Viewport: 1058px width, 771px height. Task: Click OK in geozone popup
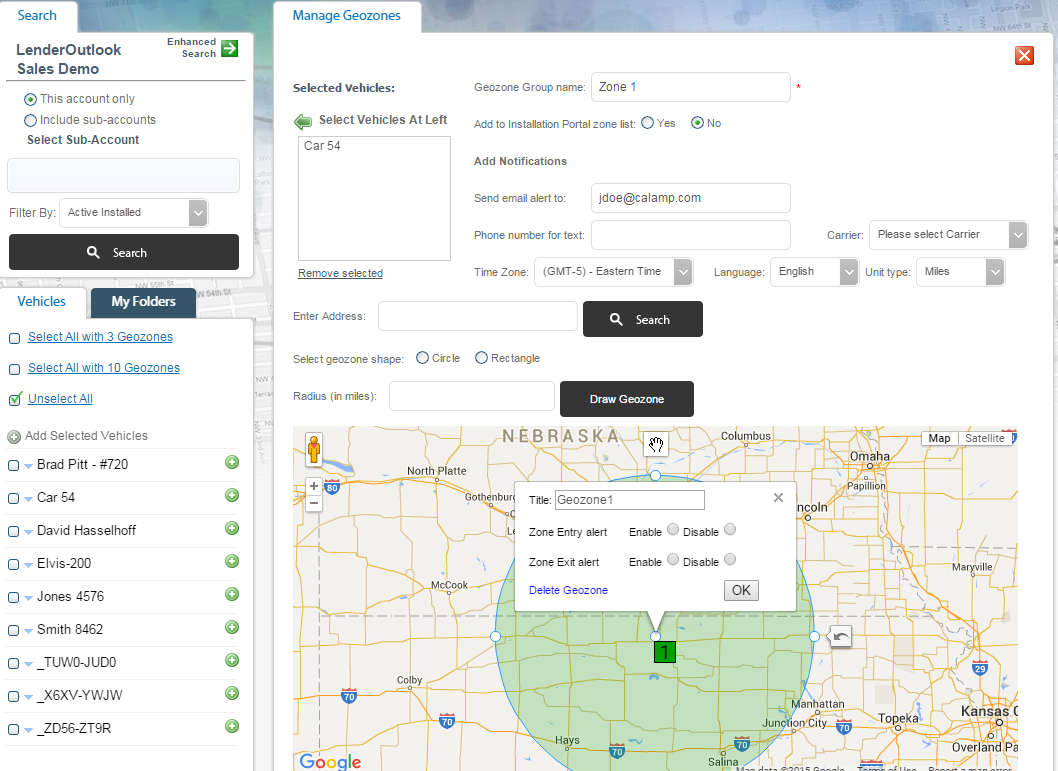(x=742, y=590)
